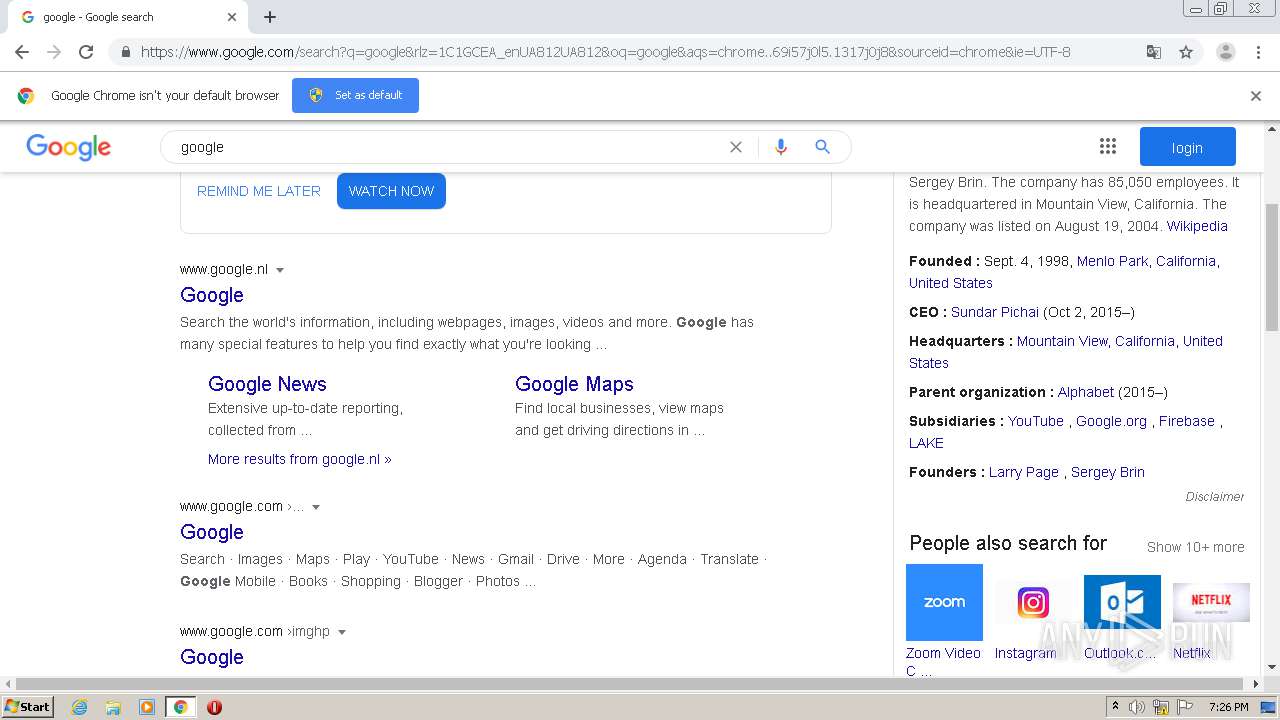Click the blue login button
Viewport: 1280px width, 720px height.
coord(1187,147)
